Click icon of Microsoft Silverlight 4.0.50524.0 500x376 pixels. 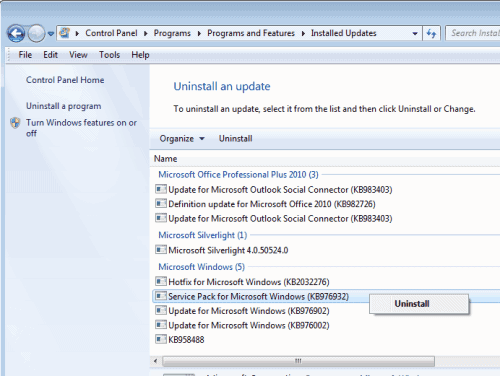point(161,250)
